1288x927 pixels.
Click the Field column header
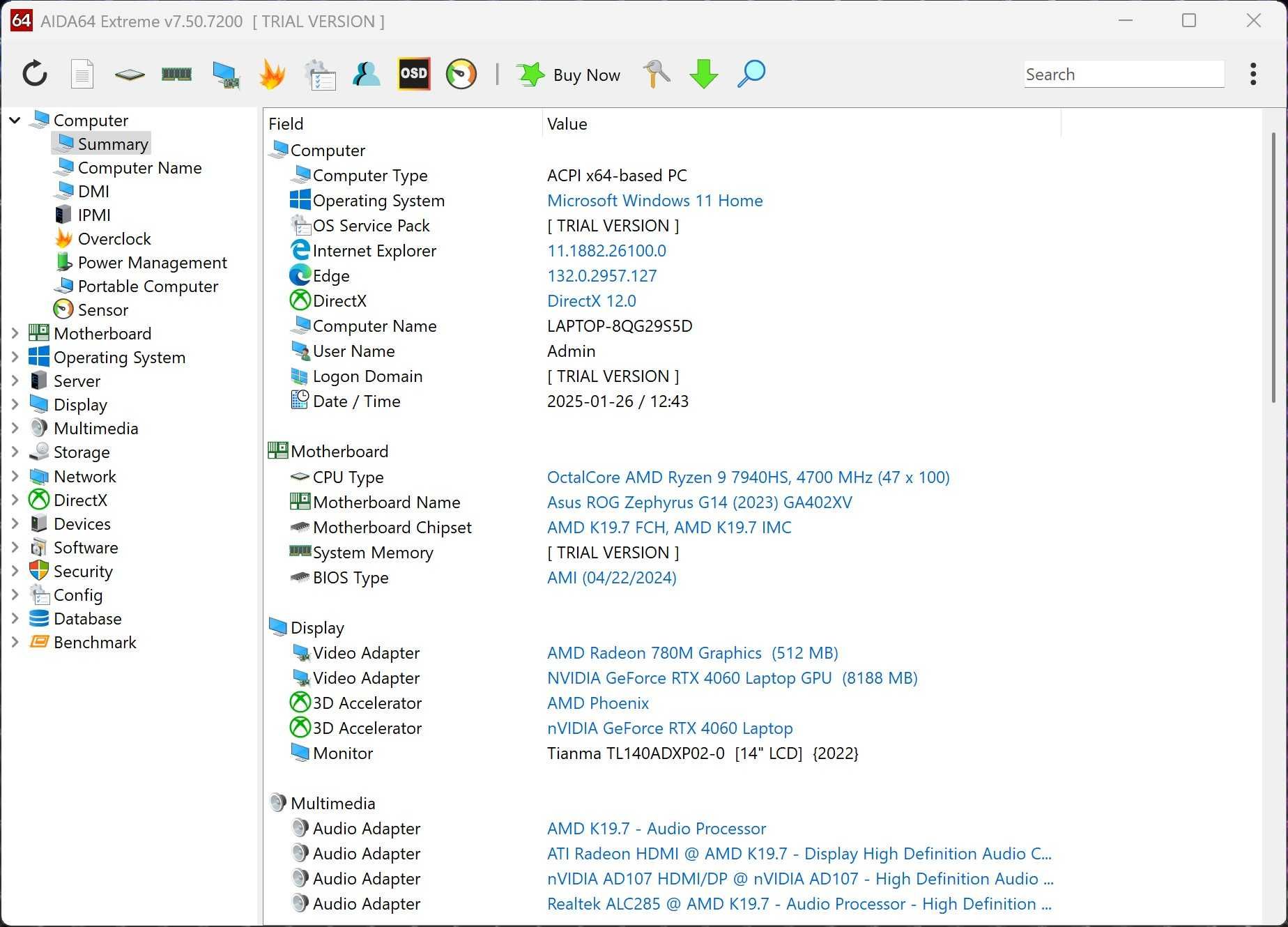click(403, 123)
